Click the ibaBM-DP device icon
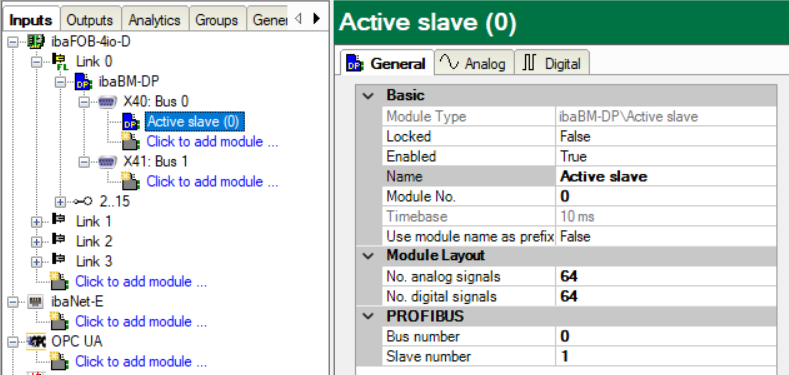The image size is (789, 375). [83, 82]
